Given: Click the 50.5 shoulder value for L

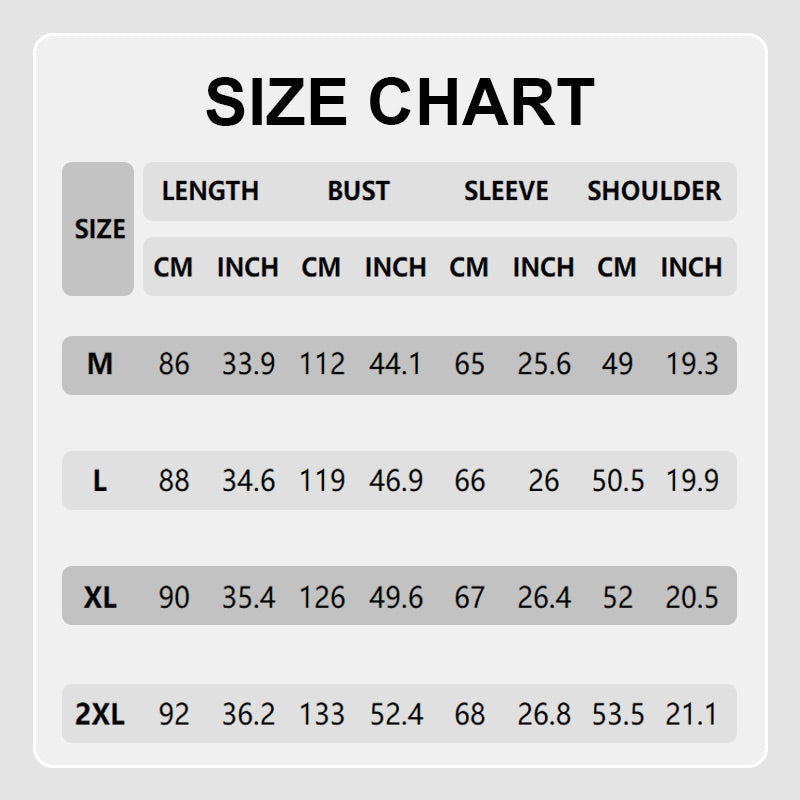Looking at the screenshot, I should (x=617, y=481).
